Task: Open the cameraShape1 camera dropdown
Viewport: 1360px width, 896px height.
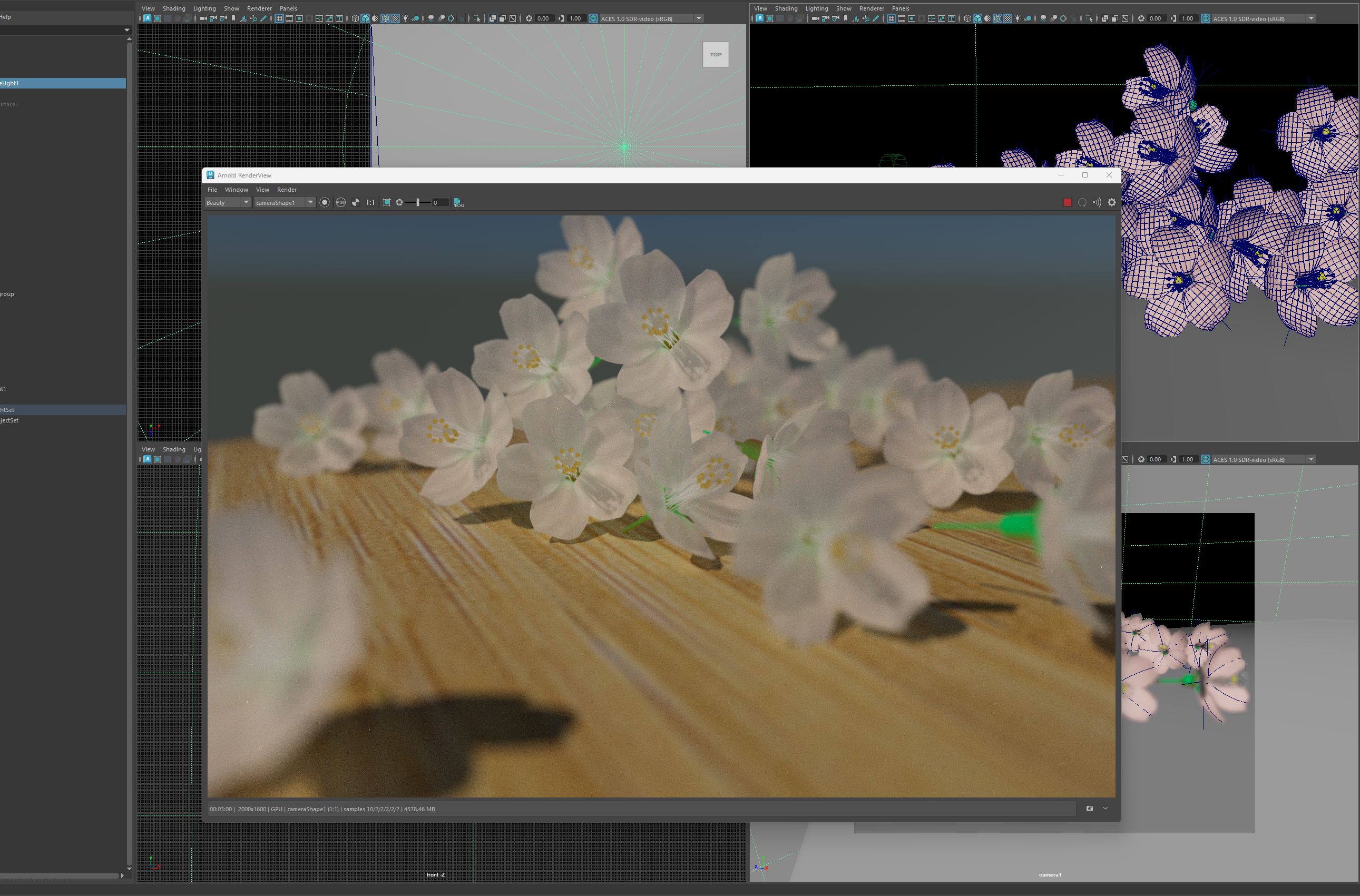Action: [x=285, y=202]
